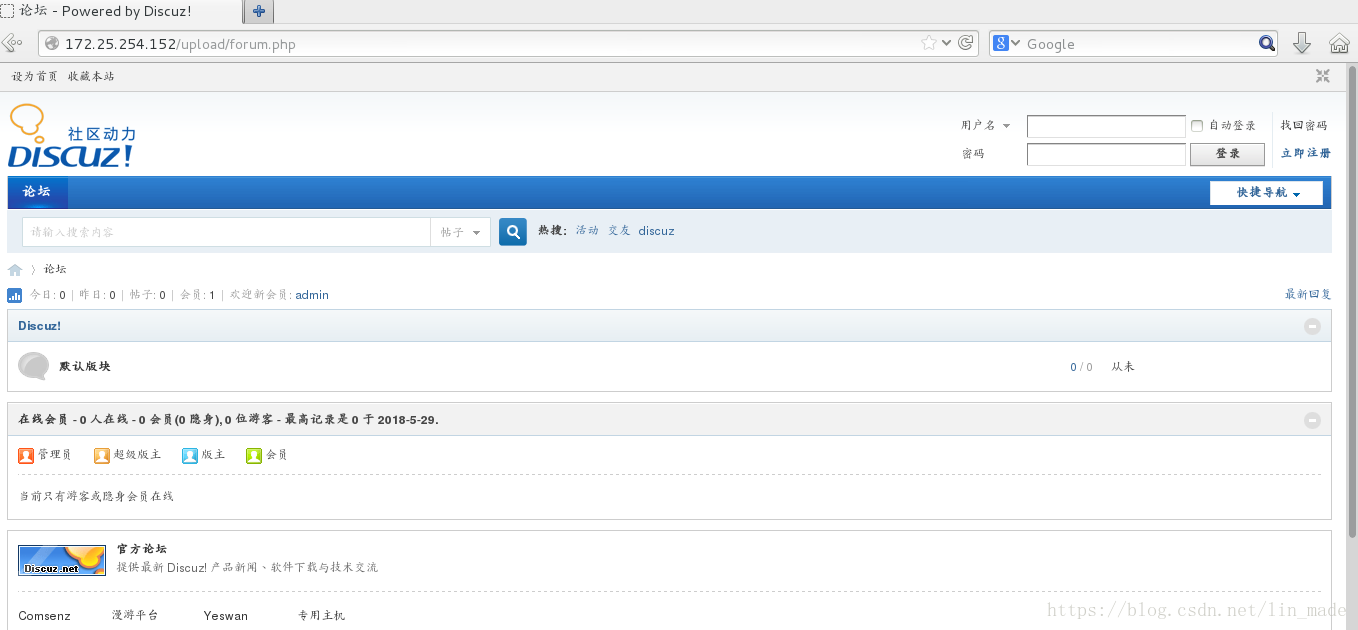
Task: Click the 设为首页 link
Action: pos(35,76)
